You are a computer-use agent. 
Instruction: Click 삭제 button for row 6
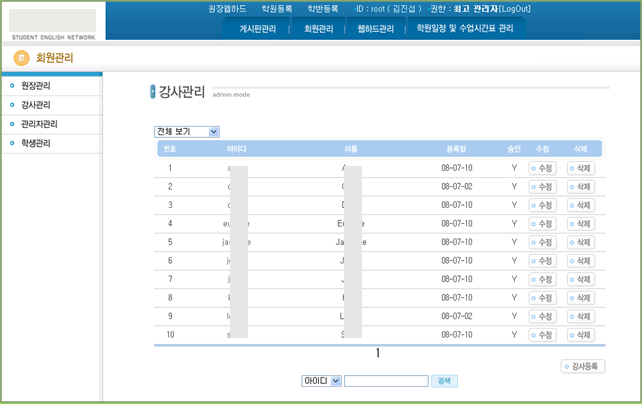[581, 261]
